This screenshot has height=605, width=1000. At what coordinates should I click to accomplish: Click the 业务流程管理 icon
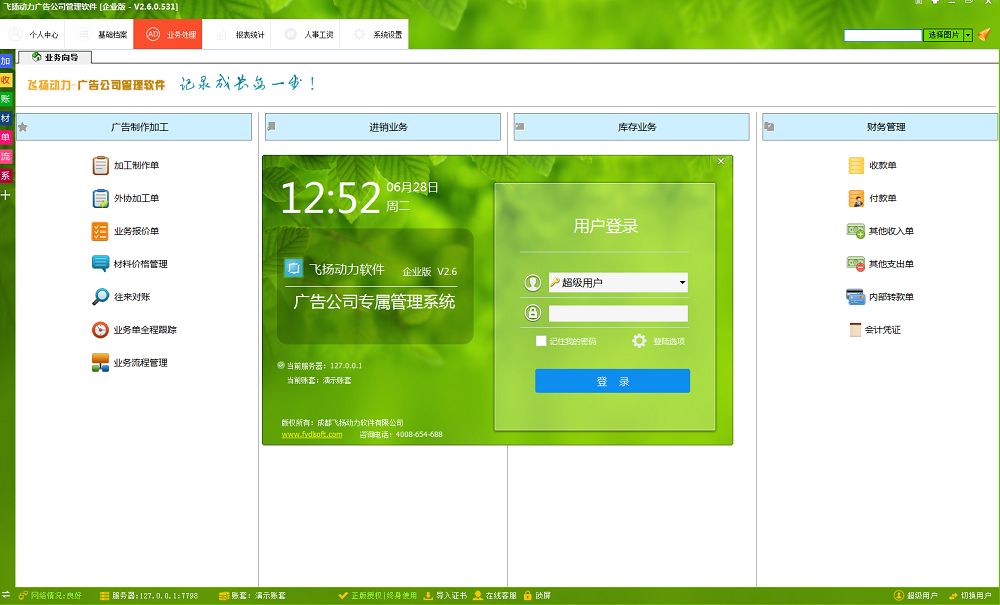[100, 363]
